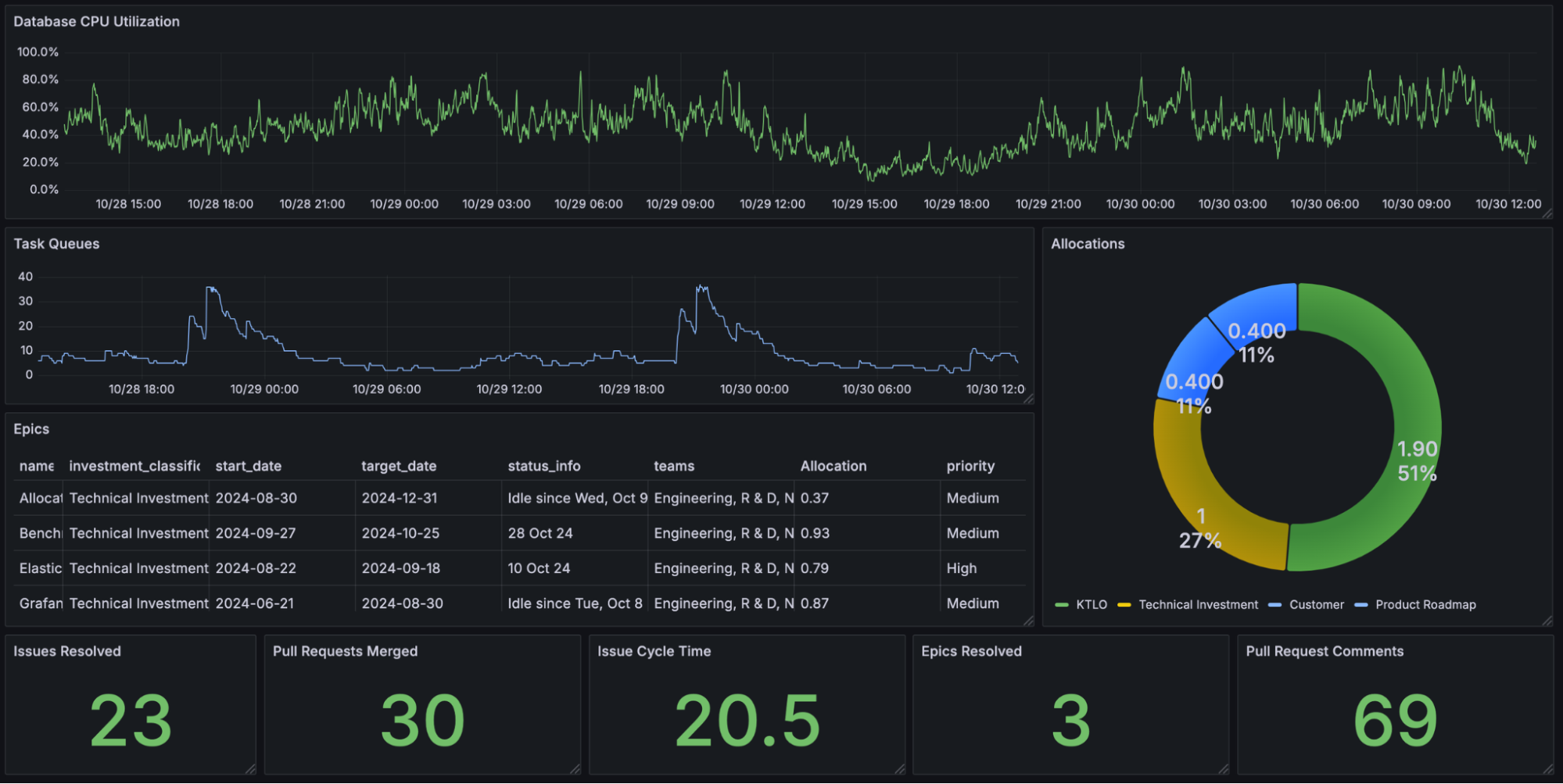Click the resize handle of the Epics panel
Screen dimensions: 1563x784
(1028, 621)
